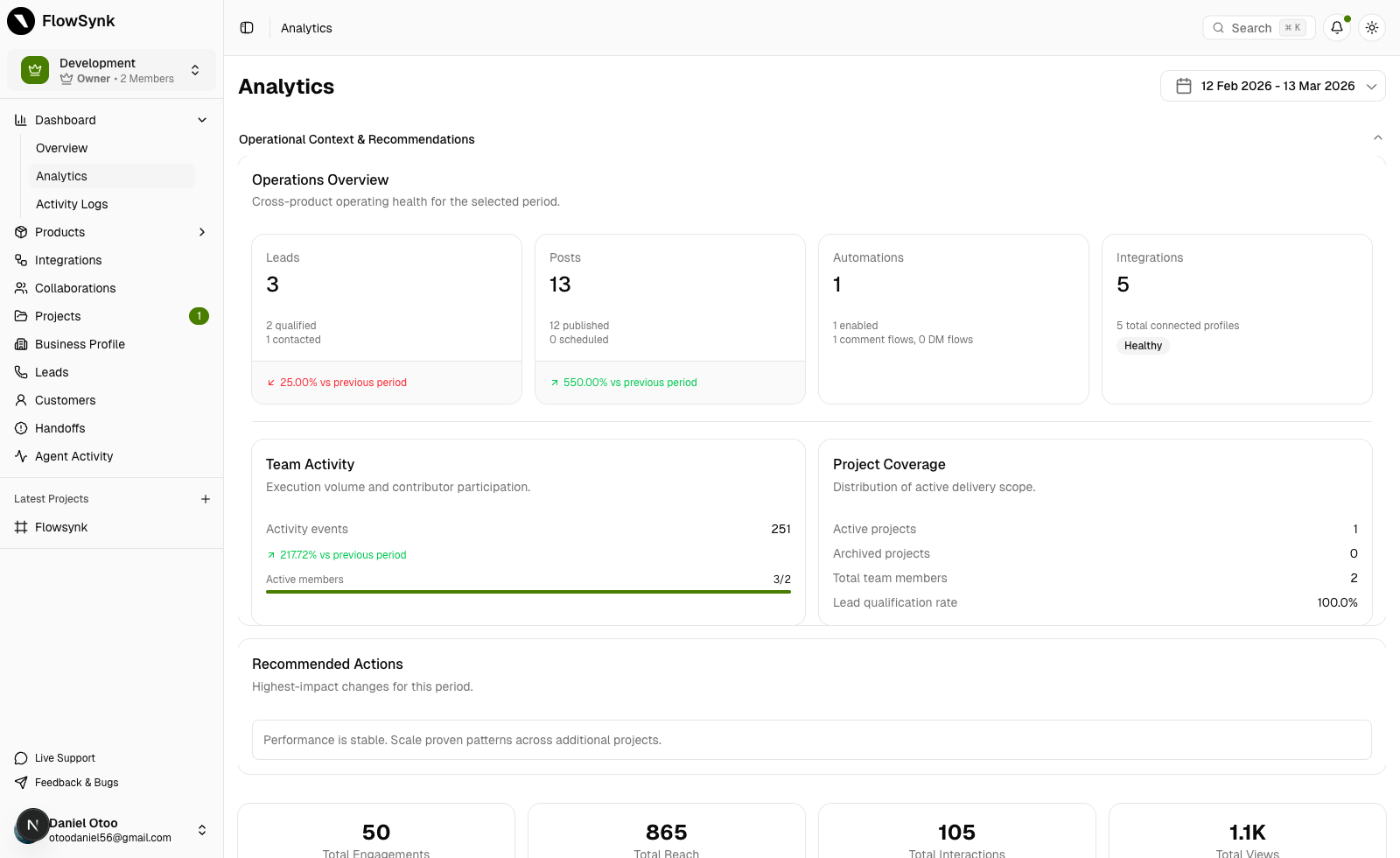Open the Handoffs section
This screenshot has width=1400, height=858.
click(60, 428)
